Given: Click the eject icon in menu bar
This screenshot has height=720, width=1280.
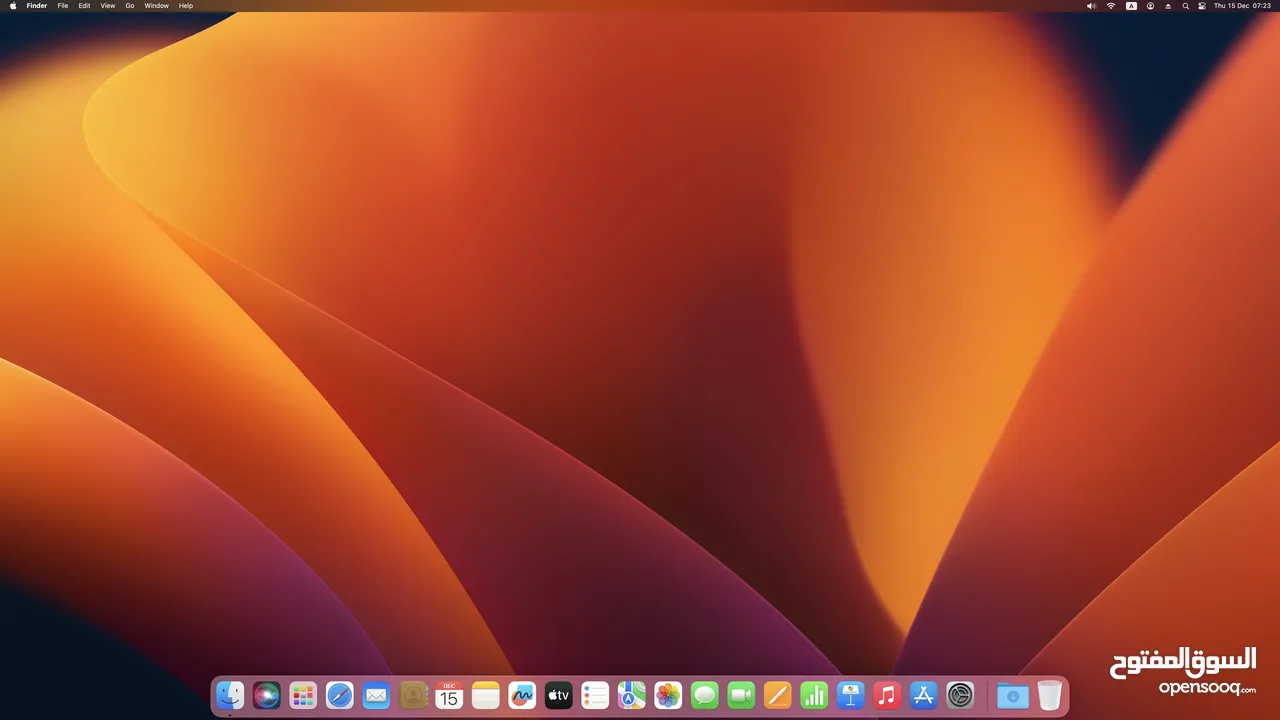Looking at the screenshot, I should tap(1168, 6).
